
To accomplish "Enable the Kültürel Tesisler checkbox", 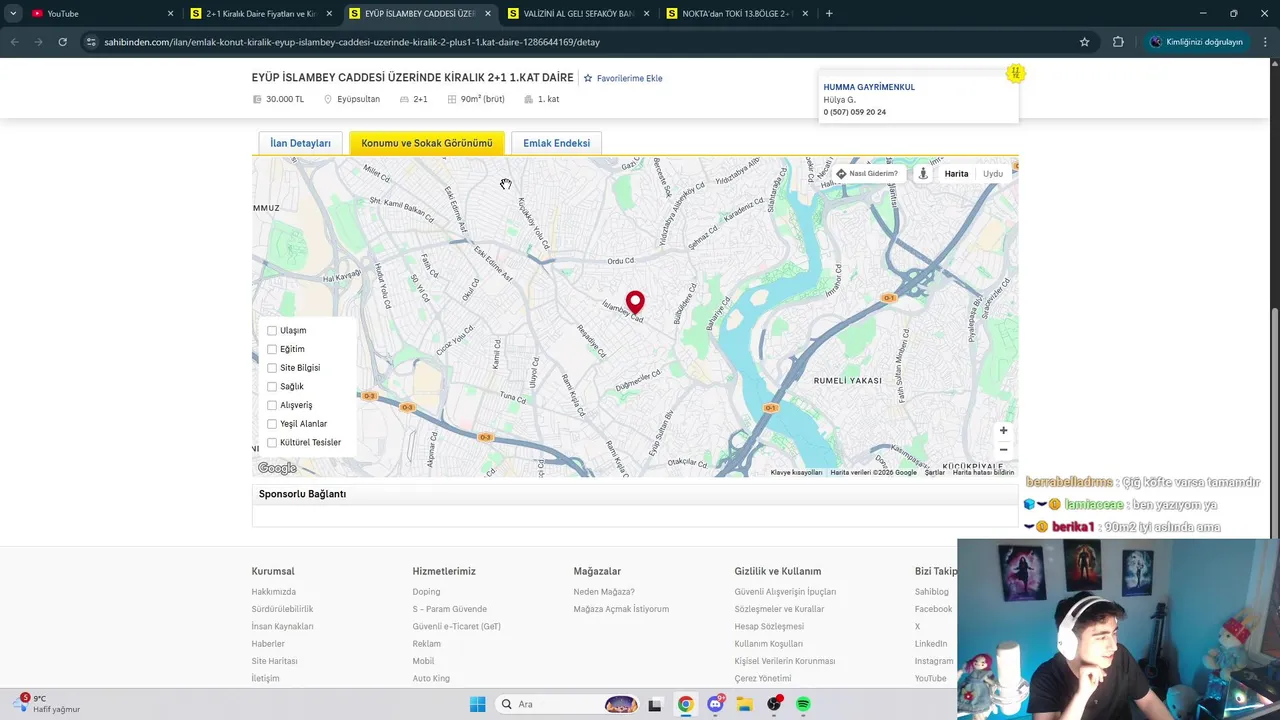I will click(272, 442).
